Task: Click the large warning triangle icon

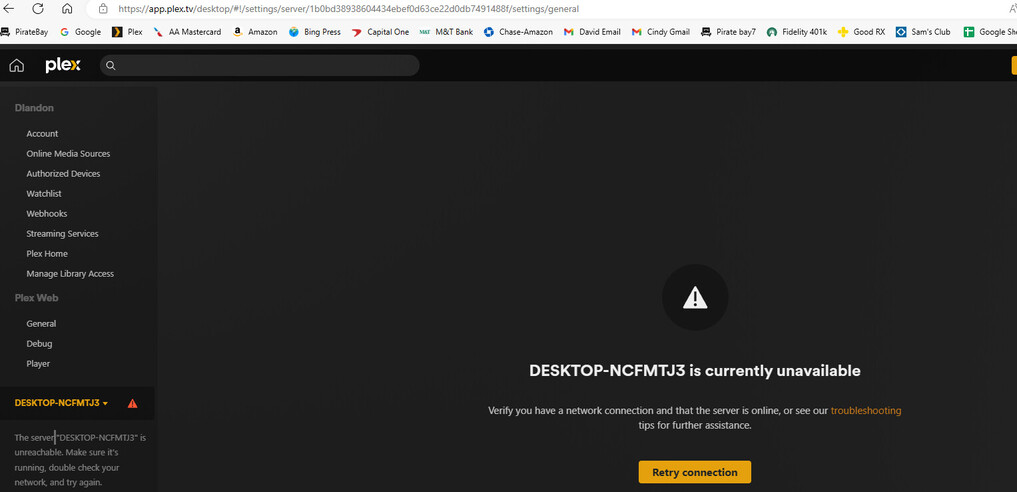Action: pos(695,298)
